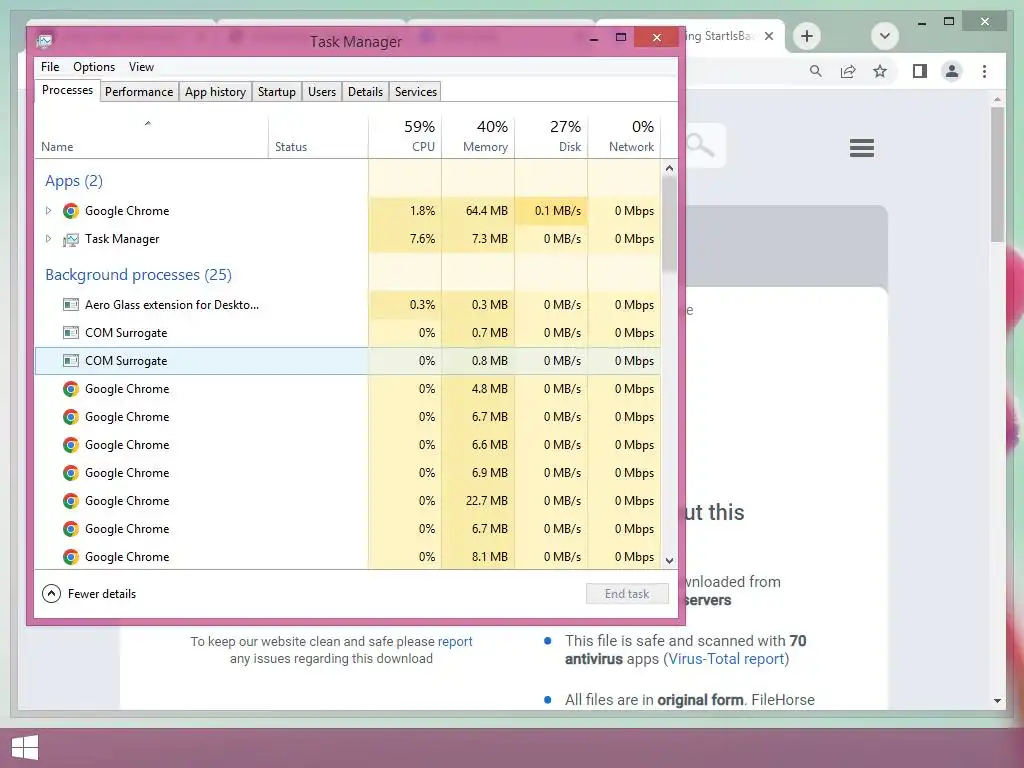Sort by the 59% CPU column
1024x768 pixels.
coord(405,137)
